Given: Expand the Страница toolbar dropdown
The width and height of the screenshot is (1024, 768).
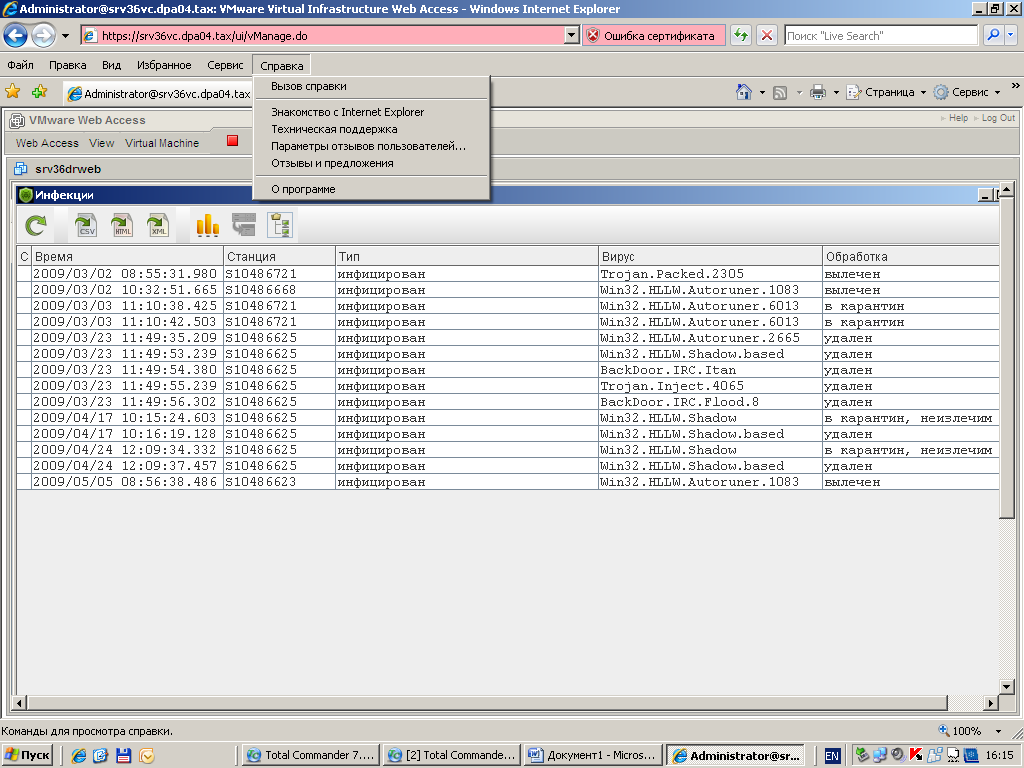Looking at the screenshot, I should click(x=923, y=92).
